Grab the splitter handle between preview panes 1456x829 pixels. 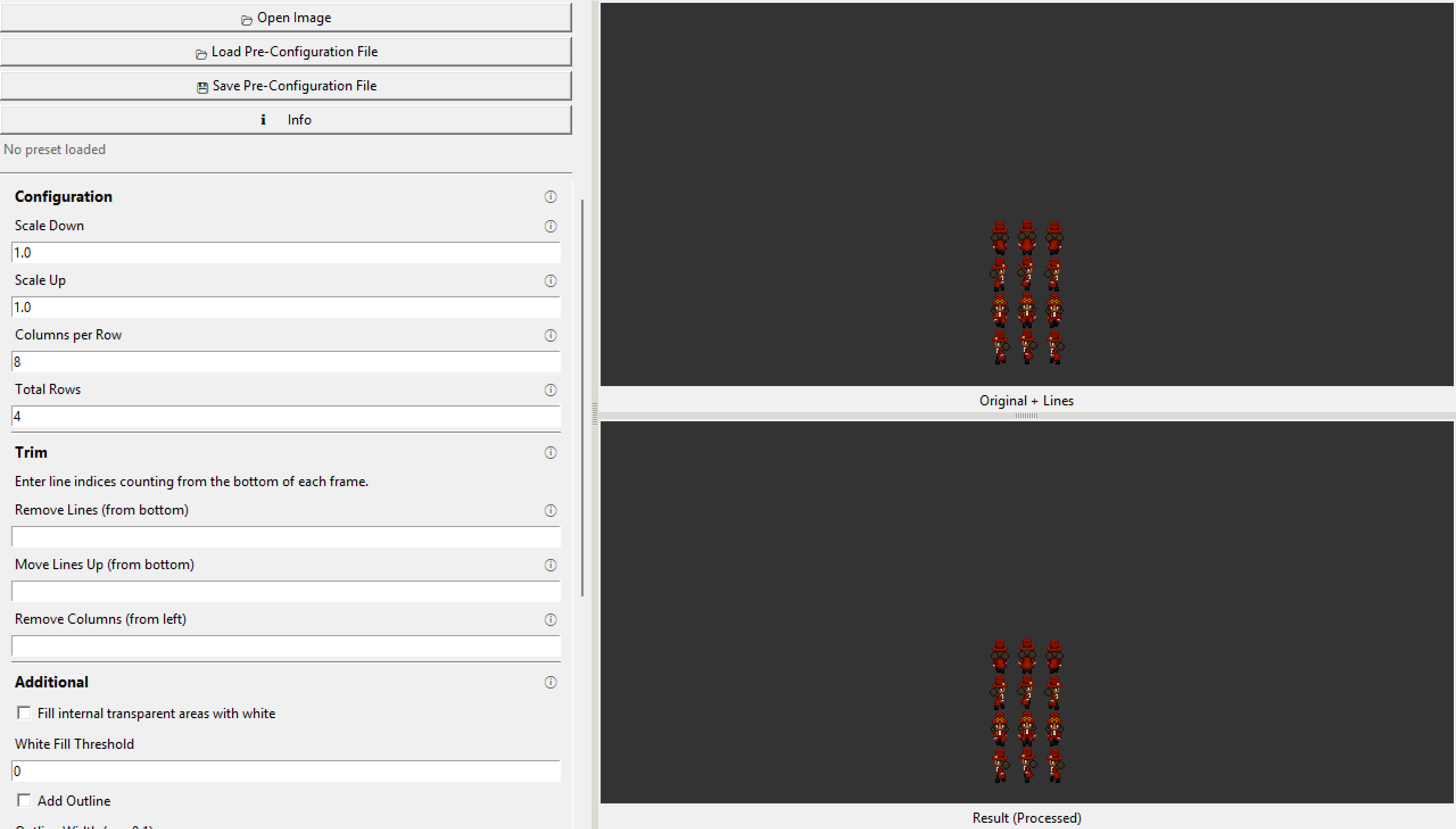point(1026,416)
